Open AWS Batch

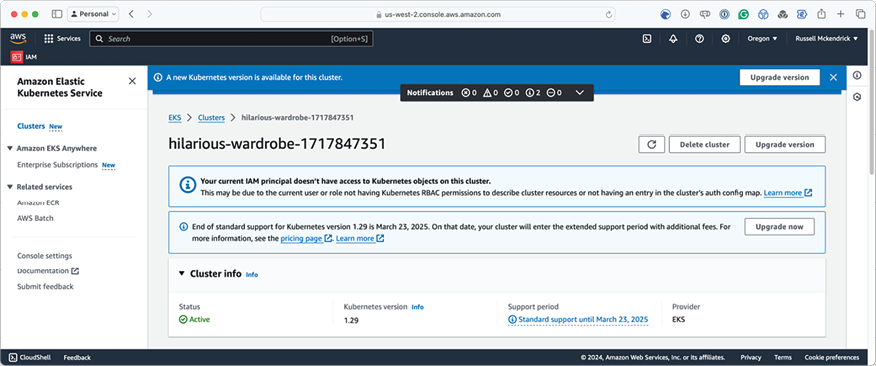35,218
